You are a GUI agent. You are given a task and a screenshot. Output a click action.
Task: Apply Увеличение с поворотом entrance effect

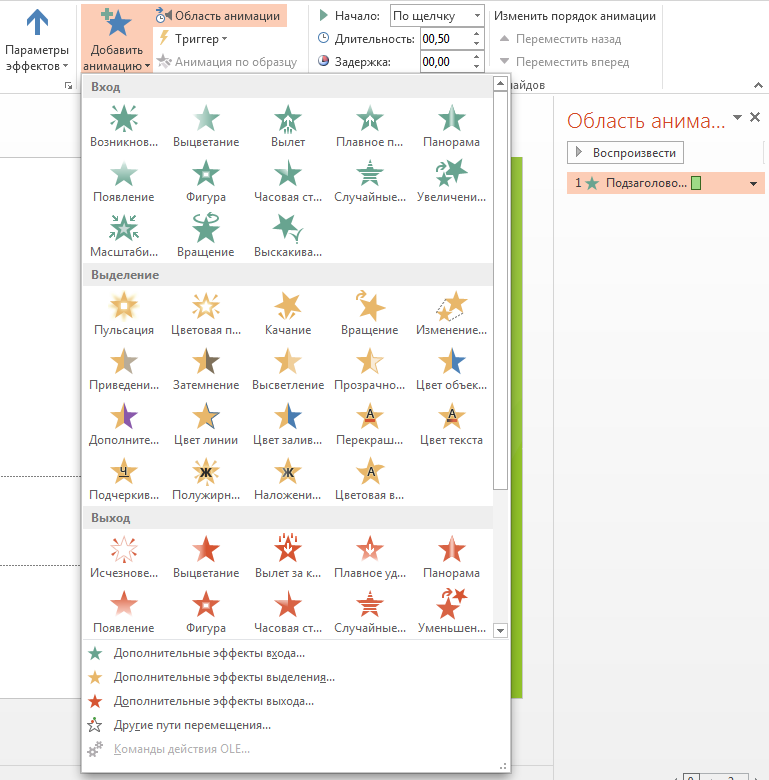click(451, 181)
